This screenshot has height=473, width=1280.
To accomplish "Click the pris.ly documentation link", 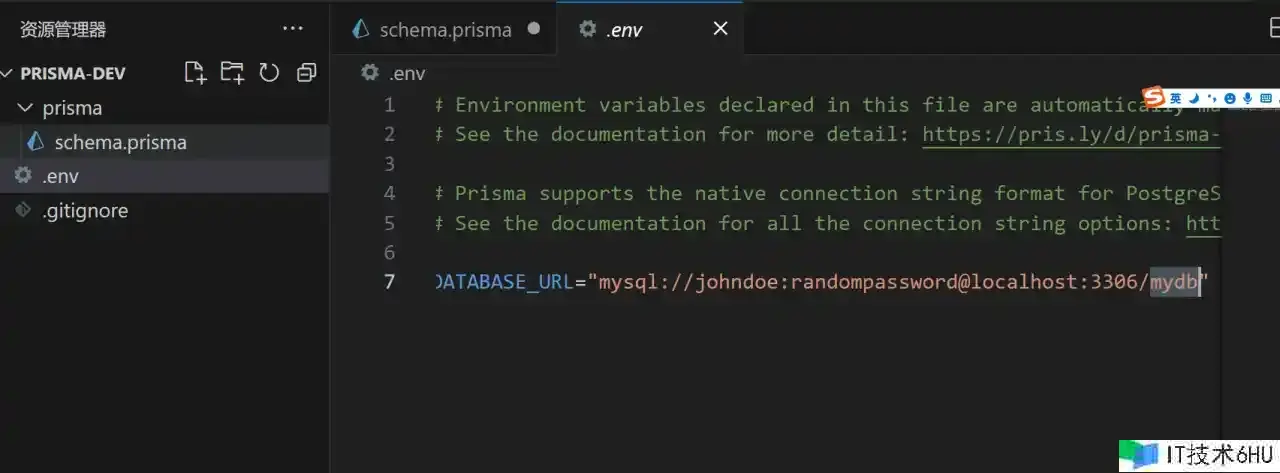I will coord(1070,134).
